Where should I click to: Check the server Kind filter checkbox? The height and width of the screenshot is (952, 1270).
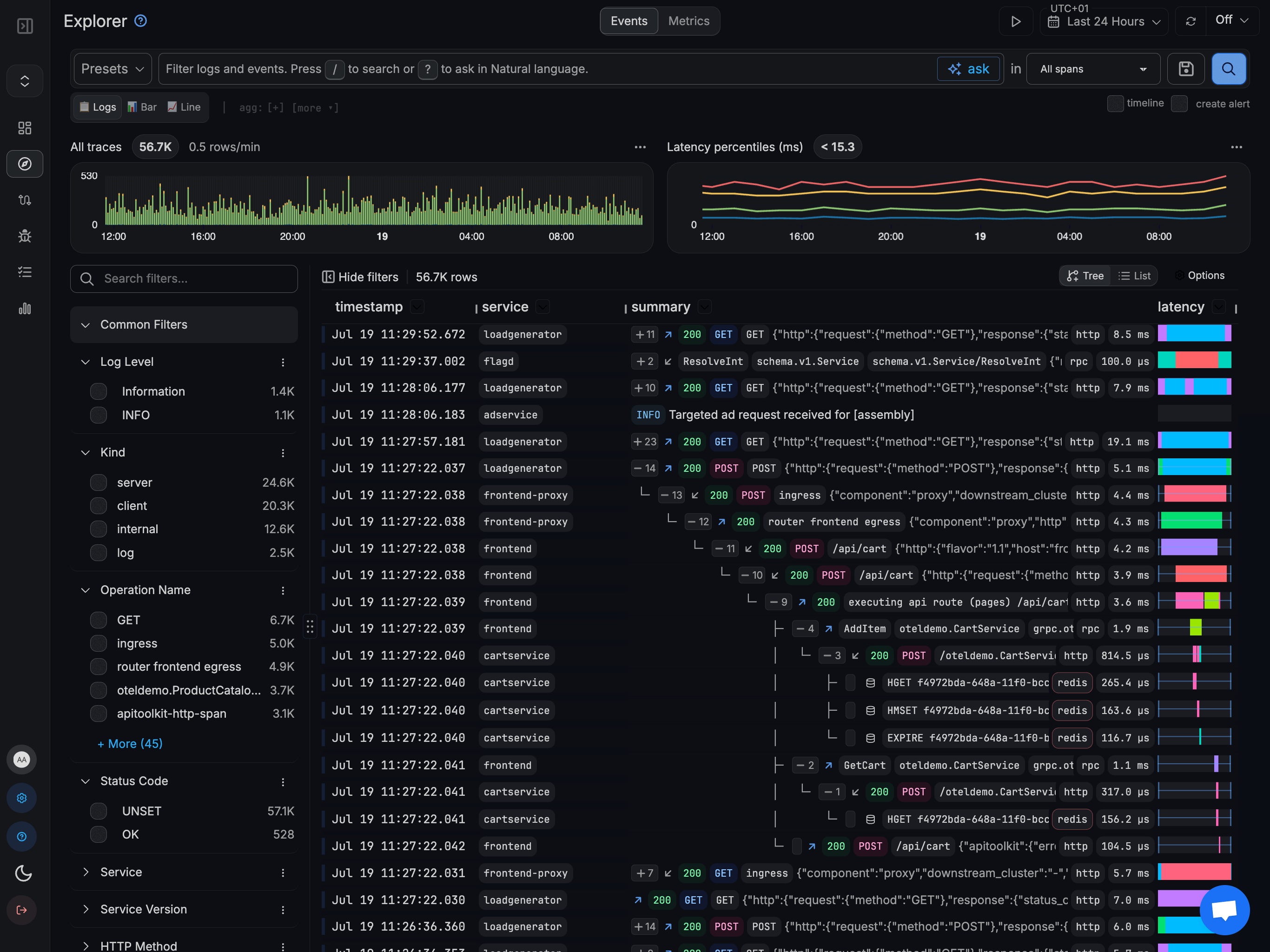pos(99,483)
